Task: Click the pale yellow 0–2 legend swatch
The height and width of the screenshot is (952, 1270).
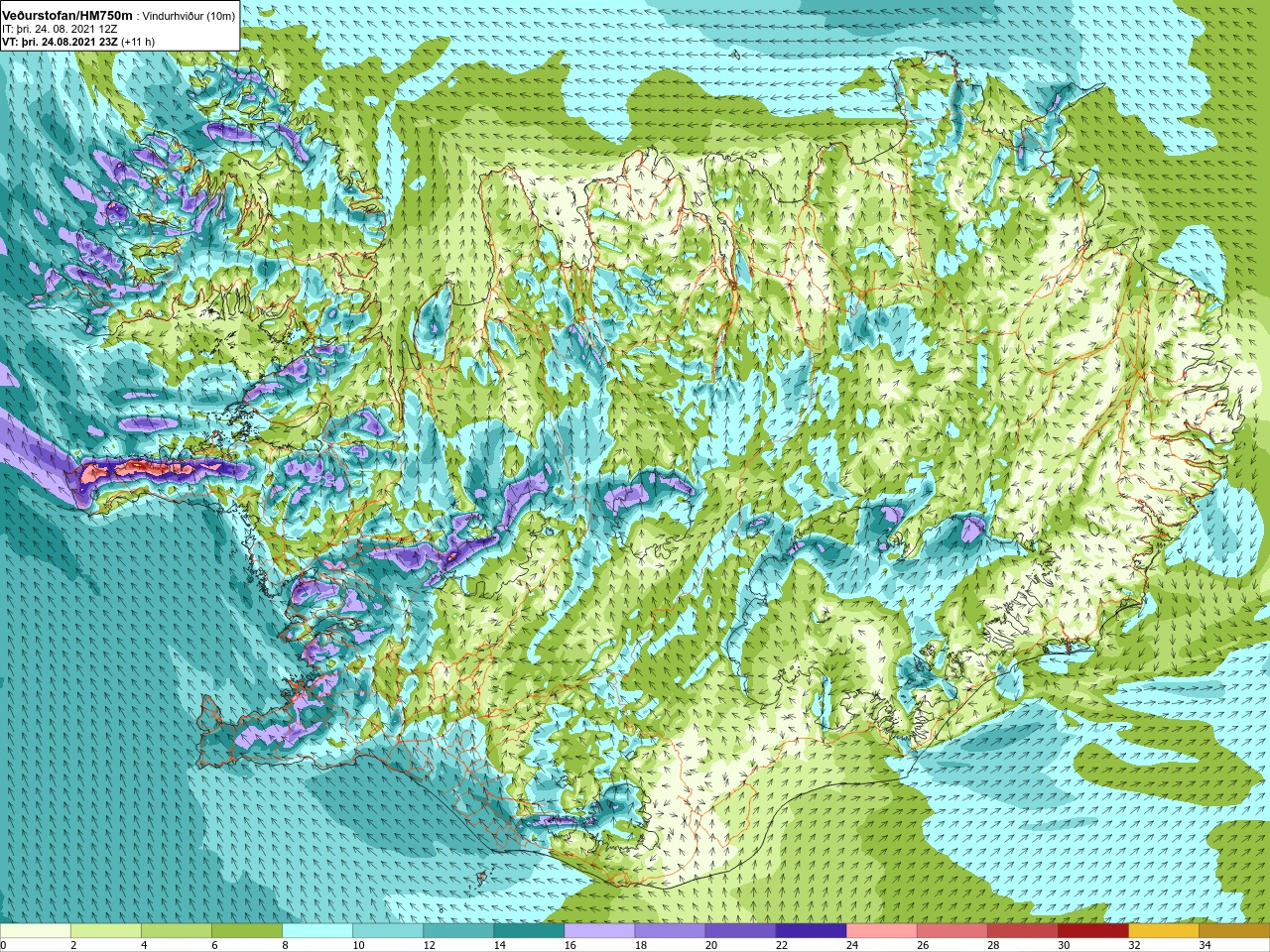Action: click(36, 931)
